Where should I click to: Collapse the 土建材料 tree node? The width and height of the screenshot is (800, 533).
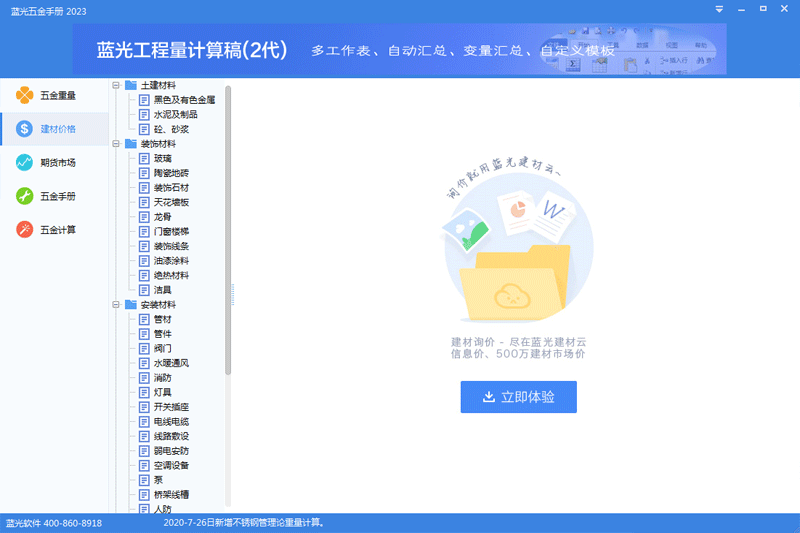[x=116, y=85]
